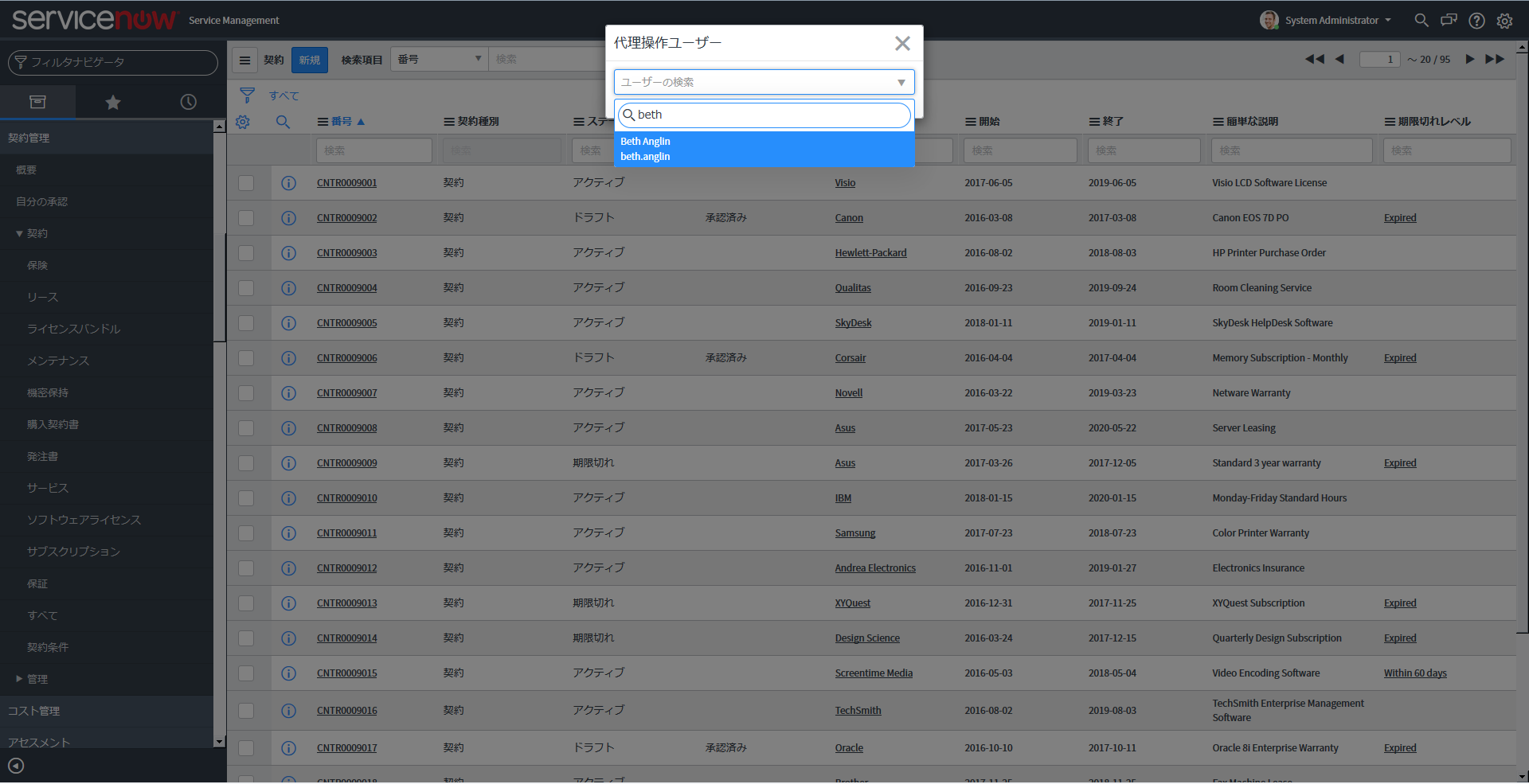Preview info icon for CNTR0009010

pos(288,498)
